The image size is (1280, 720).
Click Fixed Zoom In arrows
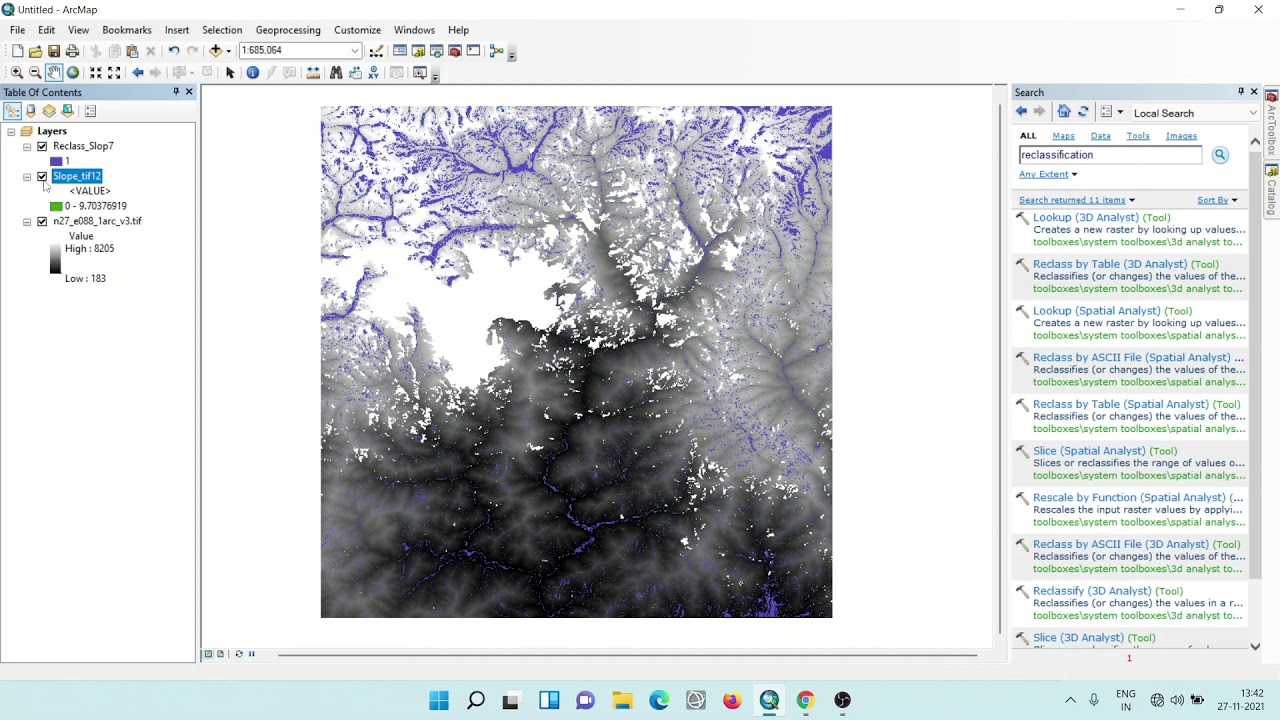96,73
